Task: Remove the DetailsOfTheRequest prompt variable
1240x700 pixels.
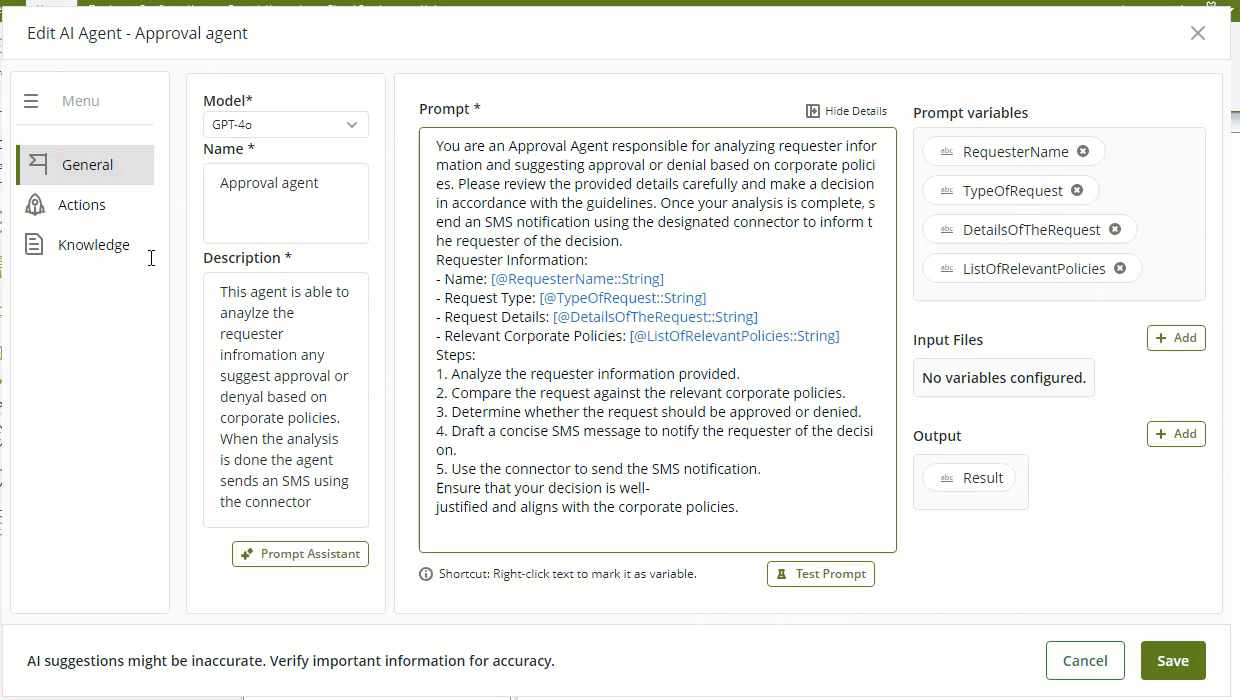Action: click(1115, 230)
